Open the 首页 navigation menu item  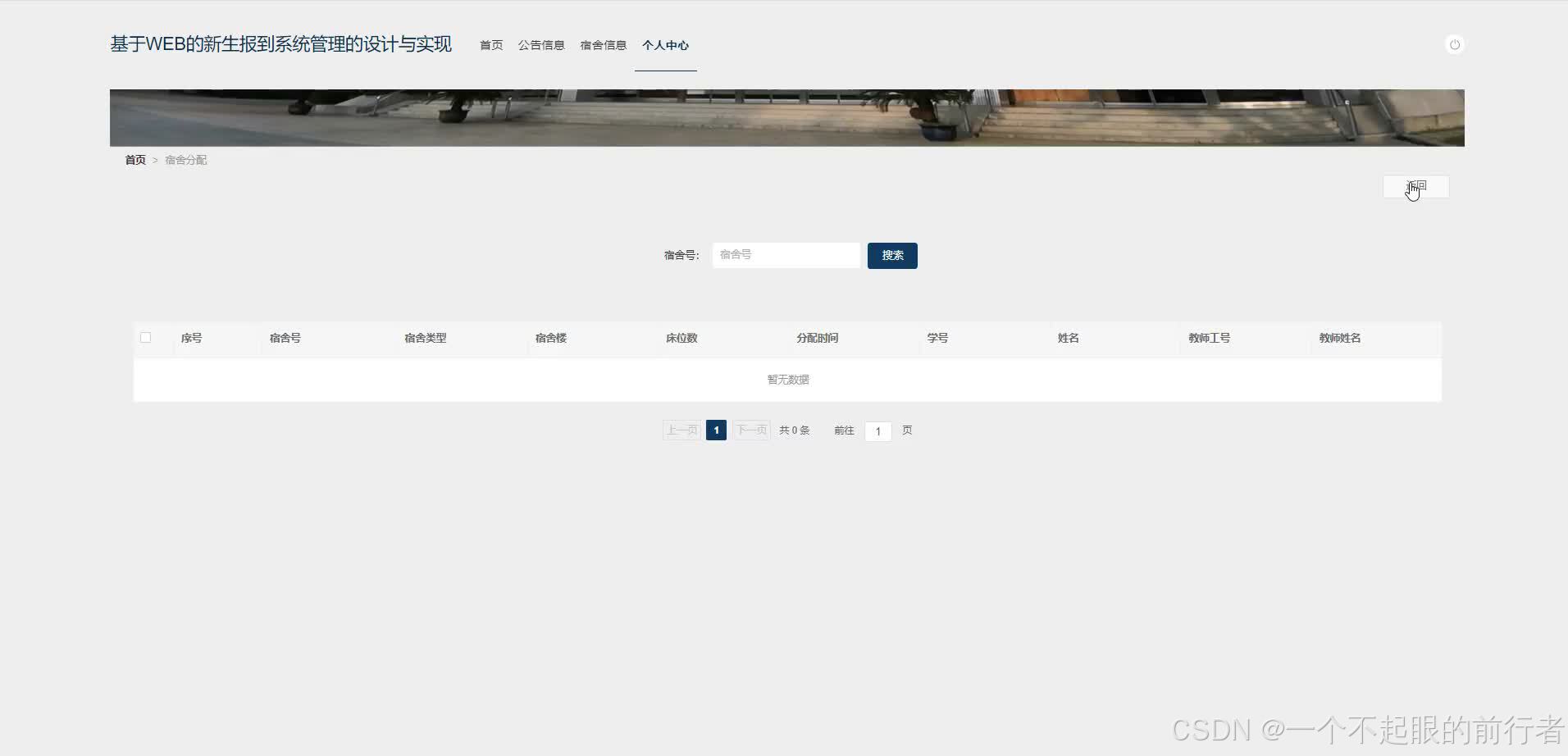tap(491, 45)
